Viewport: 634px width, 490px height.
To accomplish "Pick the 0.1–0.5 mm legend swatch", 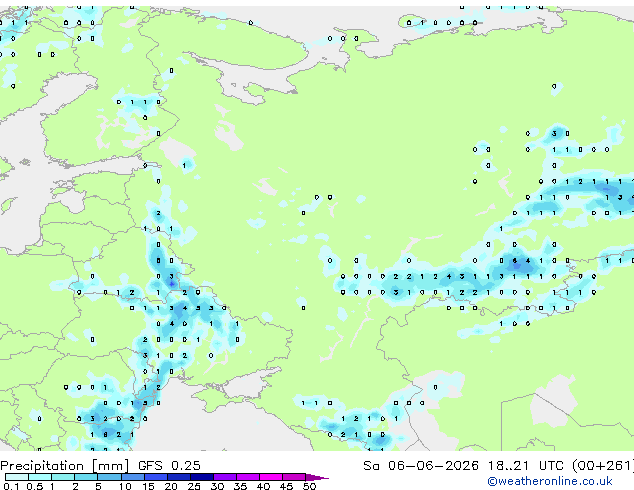I will [x=17, y=477].
